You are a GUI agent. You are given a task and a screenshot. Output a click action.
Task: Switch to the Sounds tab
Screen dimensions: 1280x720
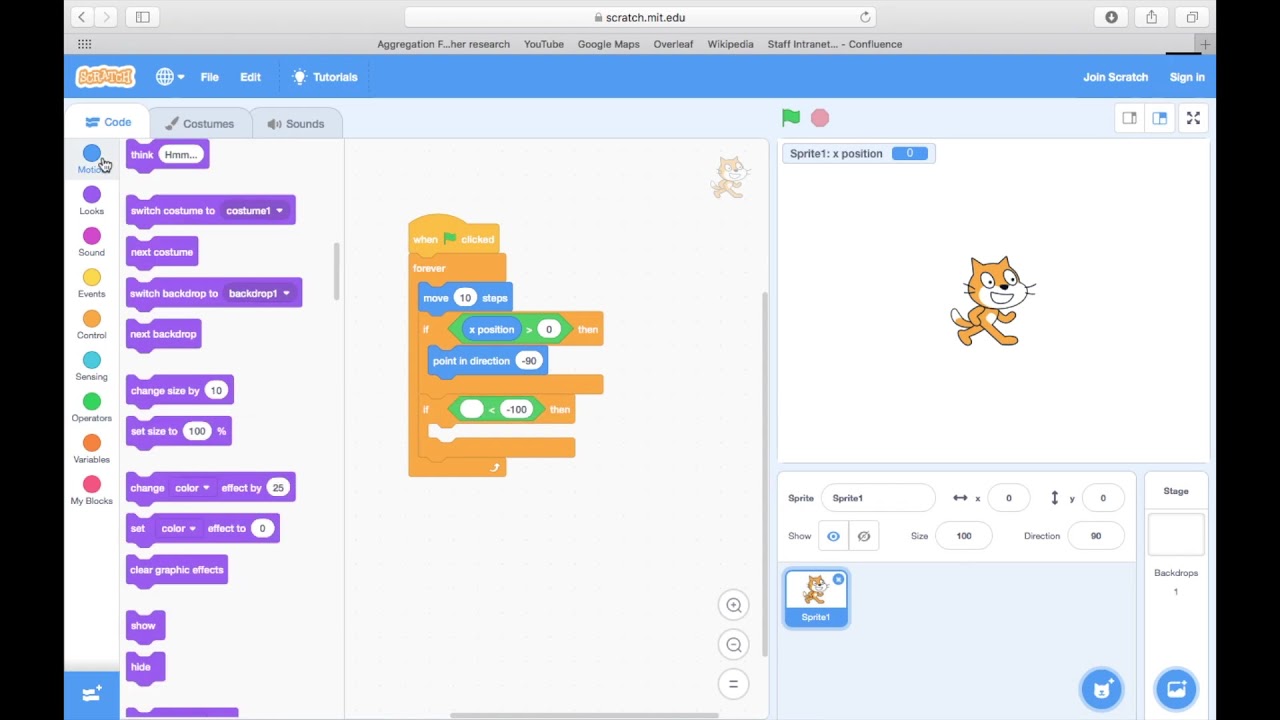[x=295, y=123]
